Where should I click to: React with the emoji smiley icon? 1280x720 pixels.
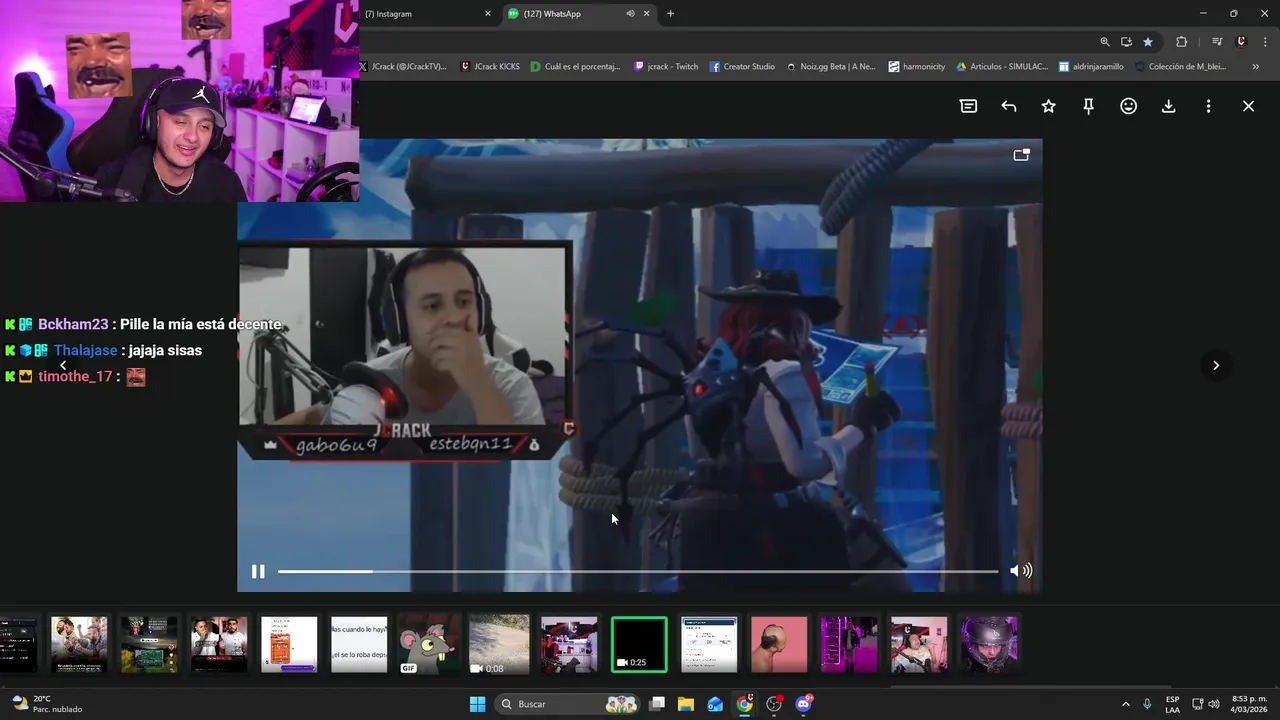coord(1128,106)
